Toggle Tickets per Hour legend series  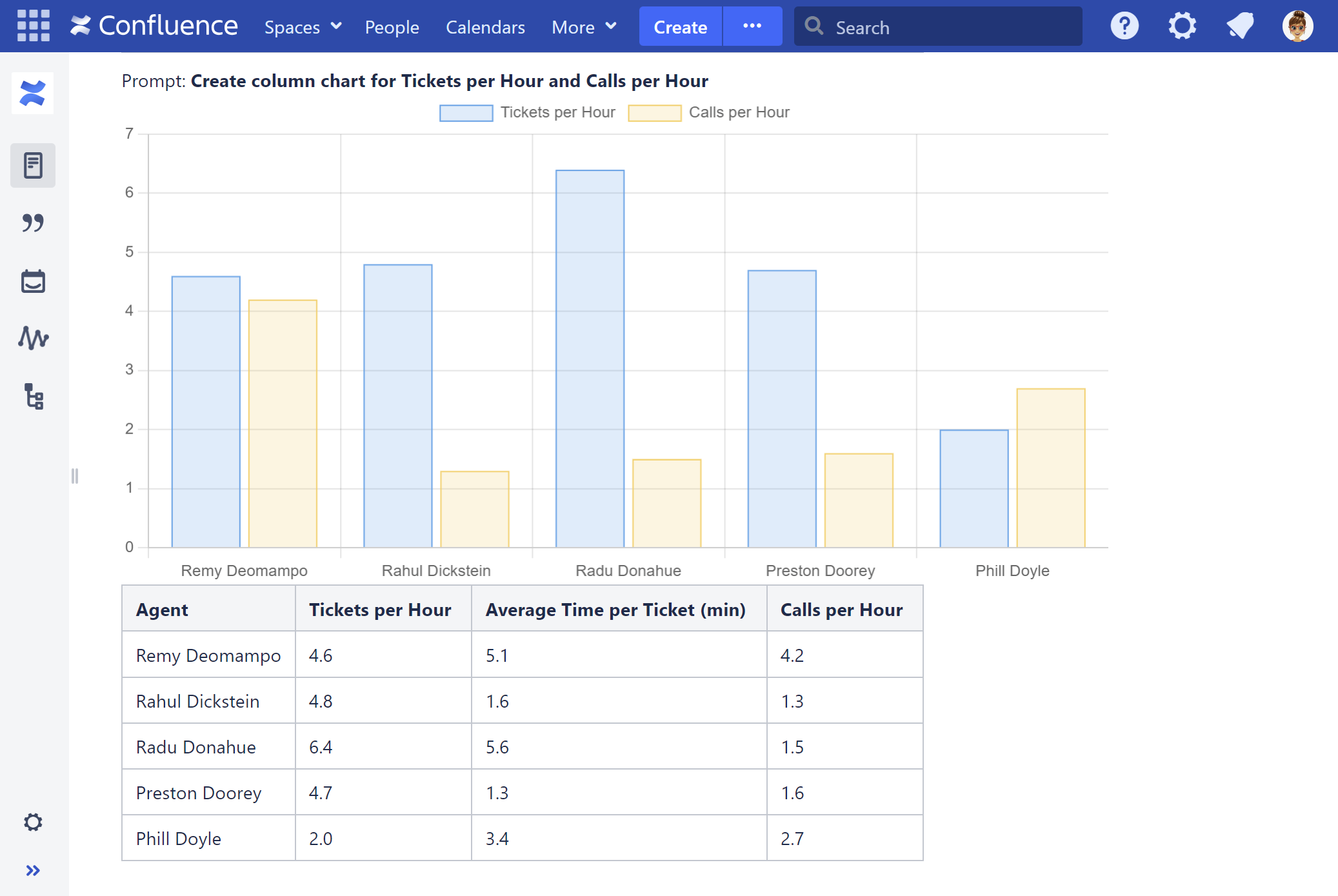527,113
